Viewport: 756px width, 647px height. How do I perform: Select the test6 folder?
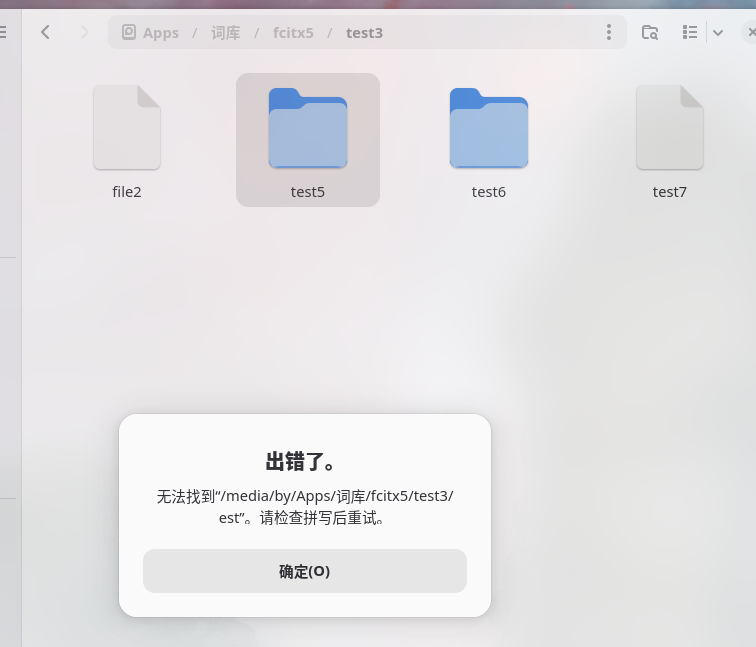[489, 128]
